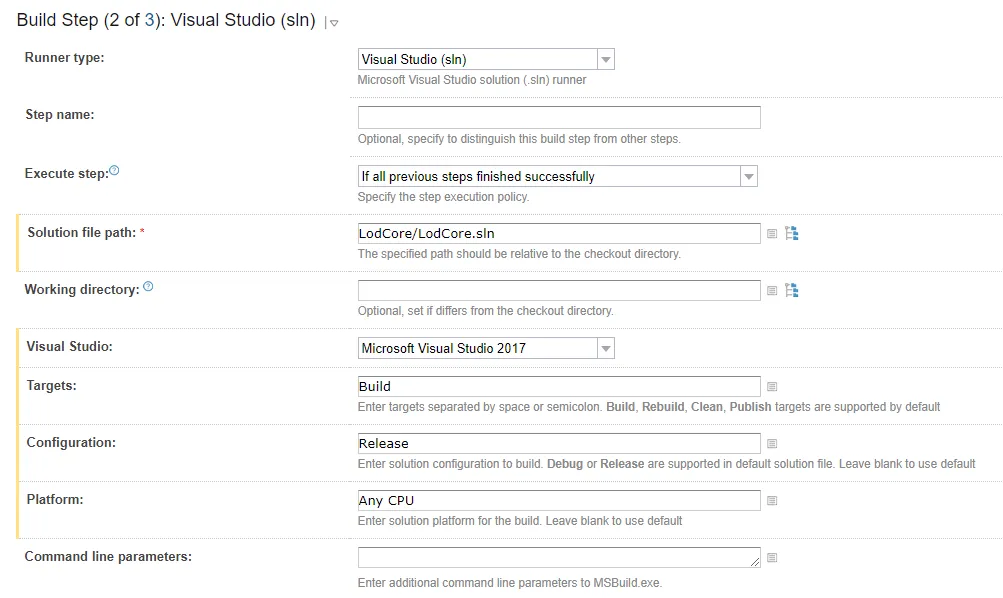Open the checkout tree browser for Working directory

(x=792, y=290)
